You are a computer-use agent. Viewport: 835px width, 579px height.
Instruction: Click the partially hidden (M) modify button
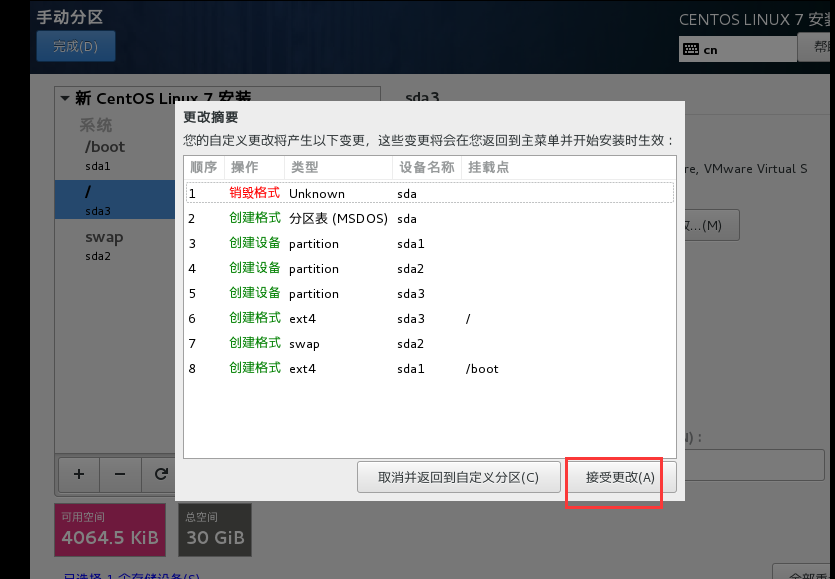(711, 225)
